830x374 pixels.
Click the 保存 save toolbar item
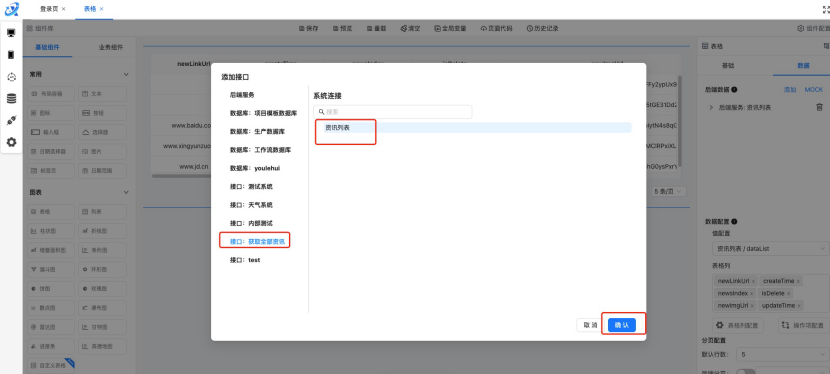[309, 29]
